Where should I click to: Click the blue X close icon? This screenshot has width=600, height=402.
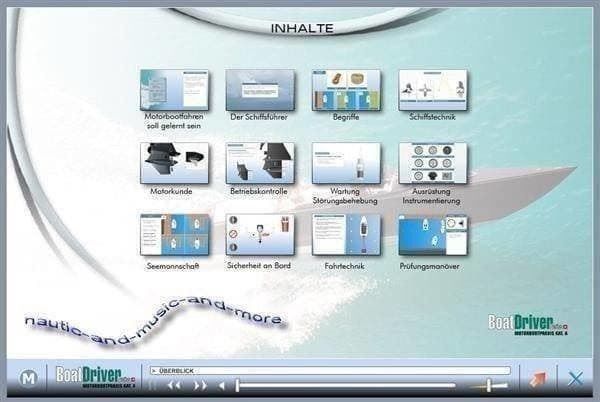(575, 379)
